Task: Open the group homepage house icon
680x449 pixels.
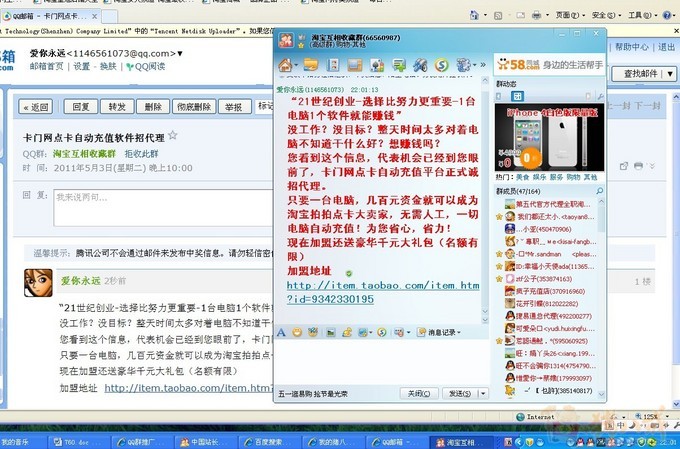Action: [x=285, y=66]
